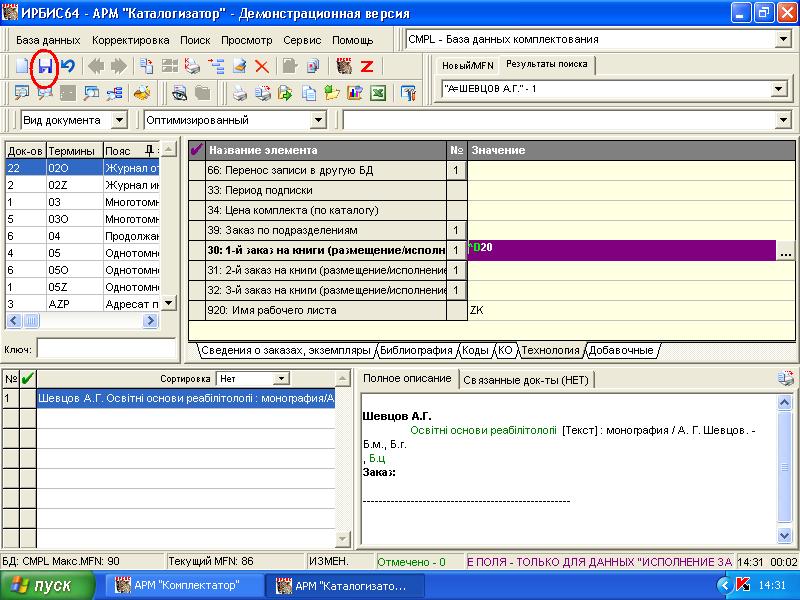Switch to the Библиография tab

tap(417, 351)
